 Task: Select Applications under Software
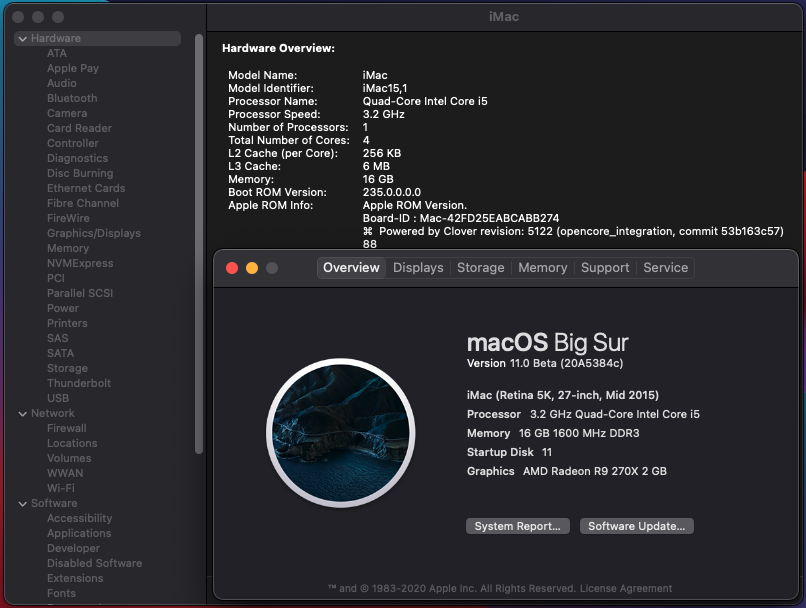coord(79,533)
